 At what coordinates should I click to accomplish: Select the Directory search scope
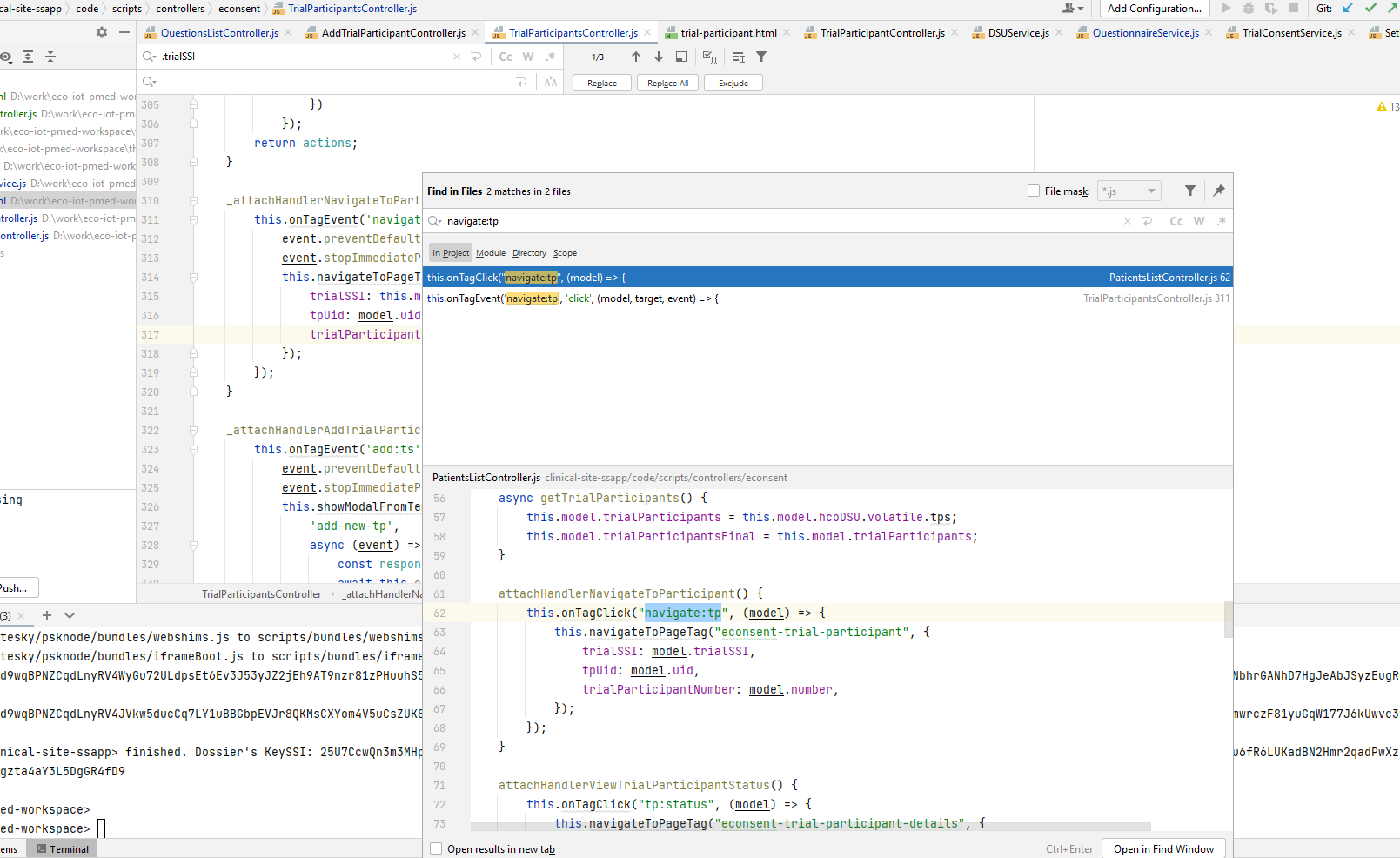(x=529, y=253)
